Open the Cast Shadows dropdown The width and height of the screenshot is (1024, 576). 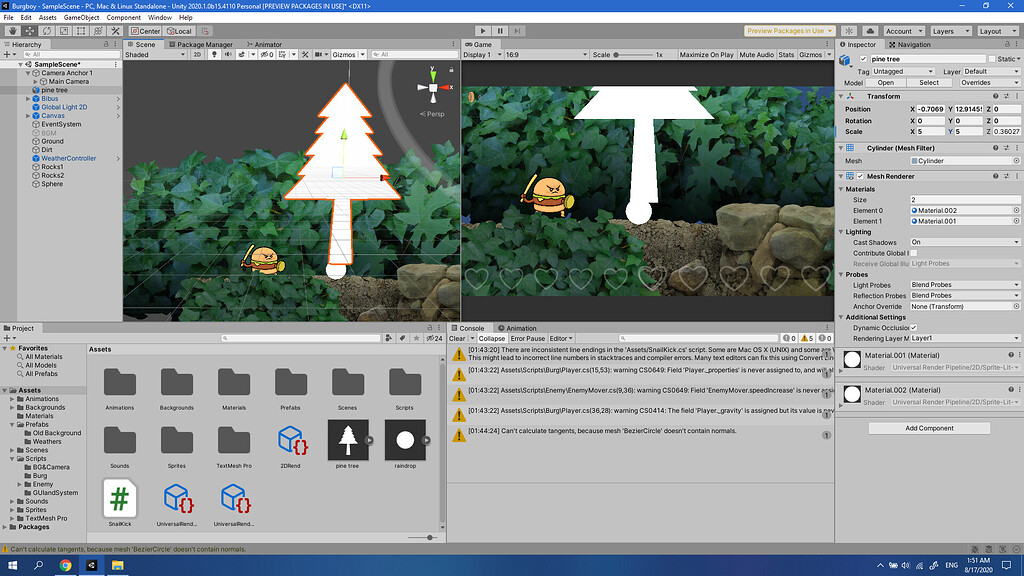(x=963, y=241)
